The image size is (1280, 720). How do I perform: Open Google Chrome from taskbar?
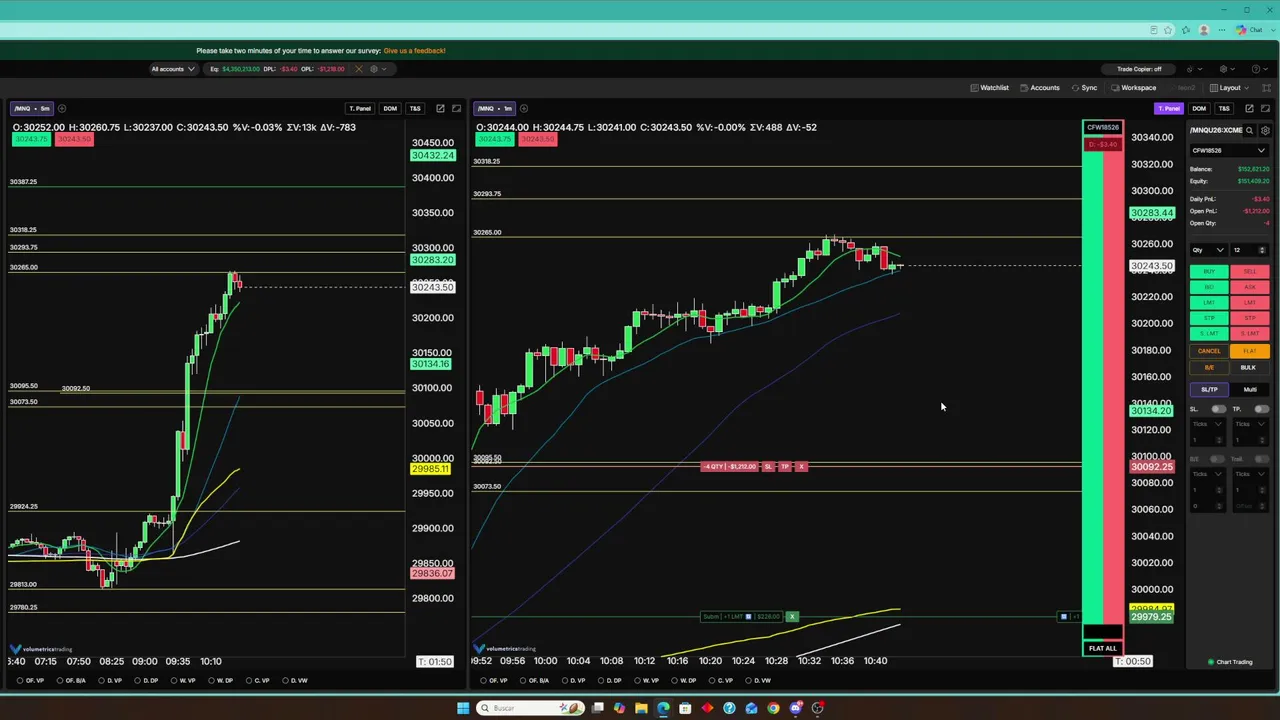[773, 708]
